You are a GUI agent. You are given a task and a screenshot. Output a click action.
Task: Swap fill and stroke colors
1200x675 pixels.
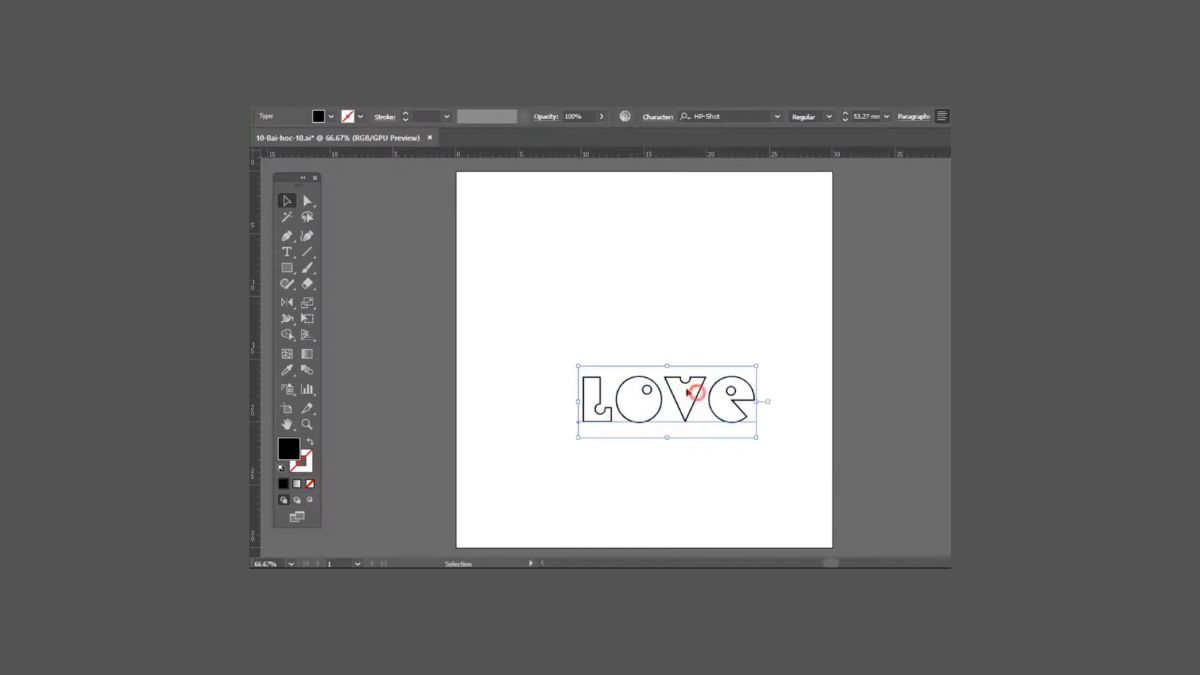(309, 442)
